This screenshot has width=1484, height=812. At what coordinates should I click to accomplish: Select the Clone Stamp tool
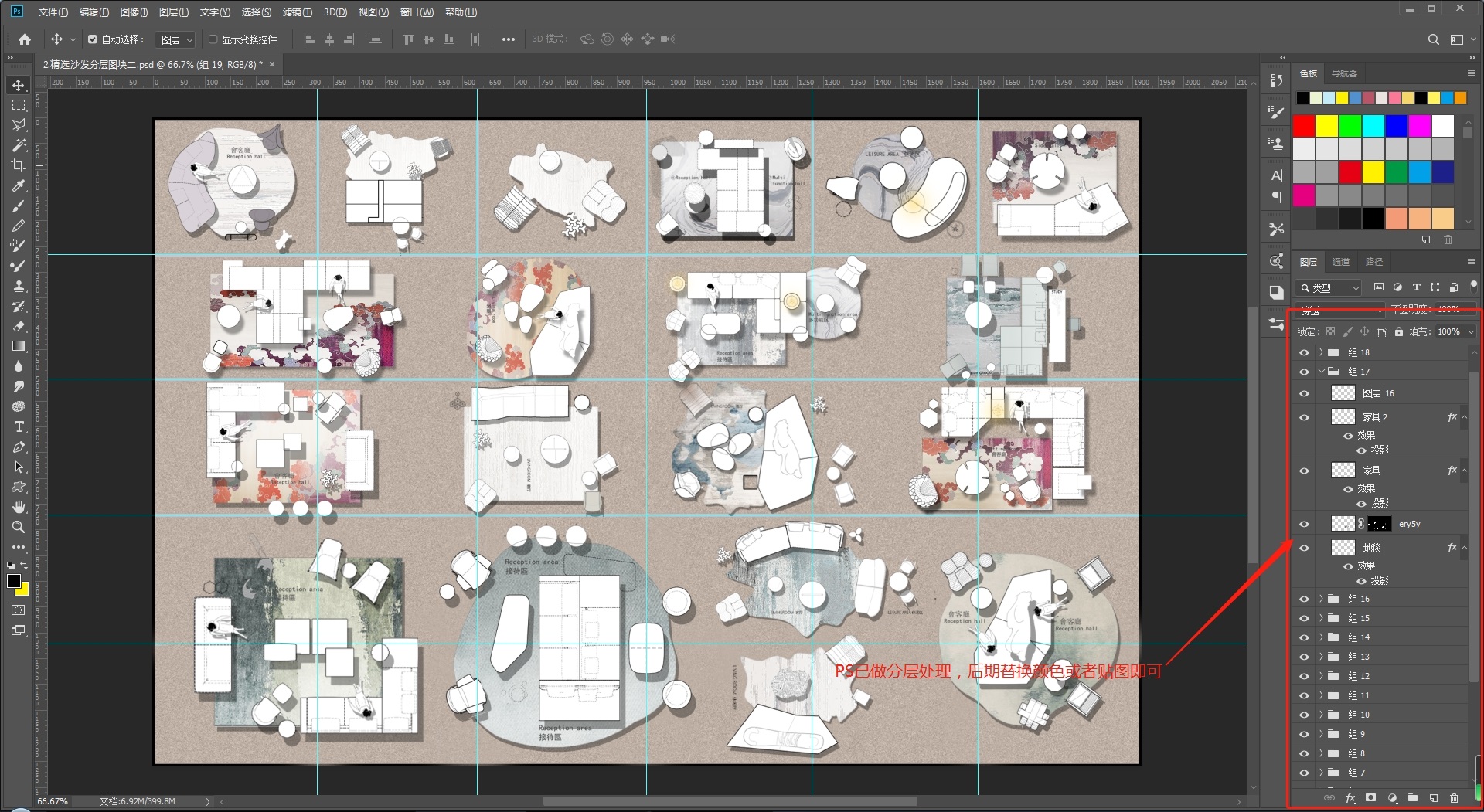(x=19, y=286)
